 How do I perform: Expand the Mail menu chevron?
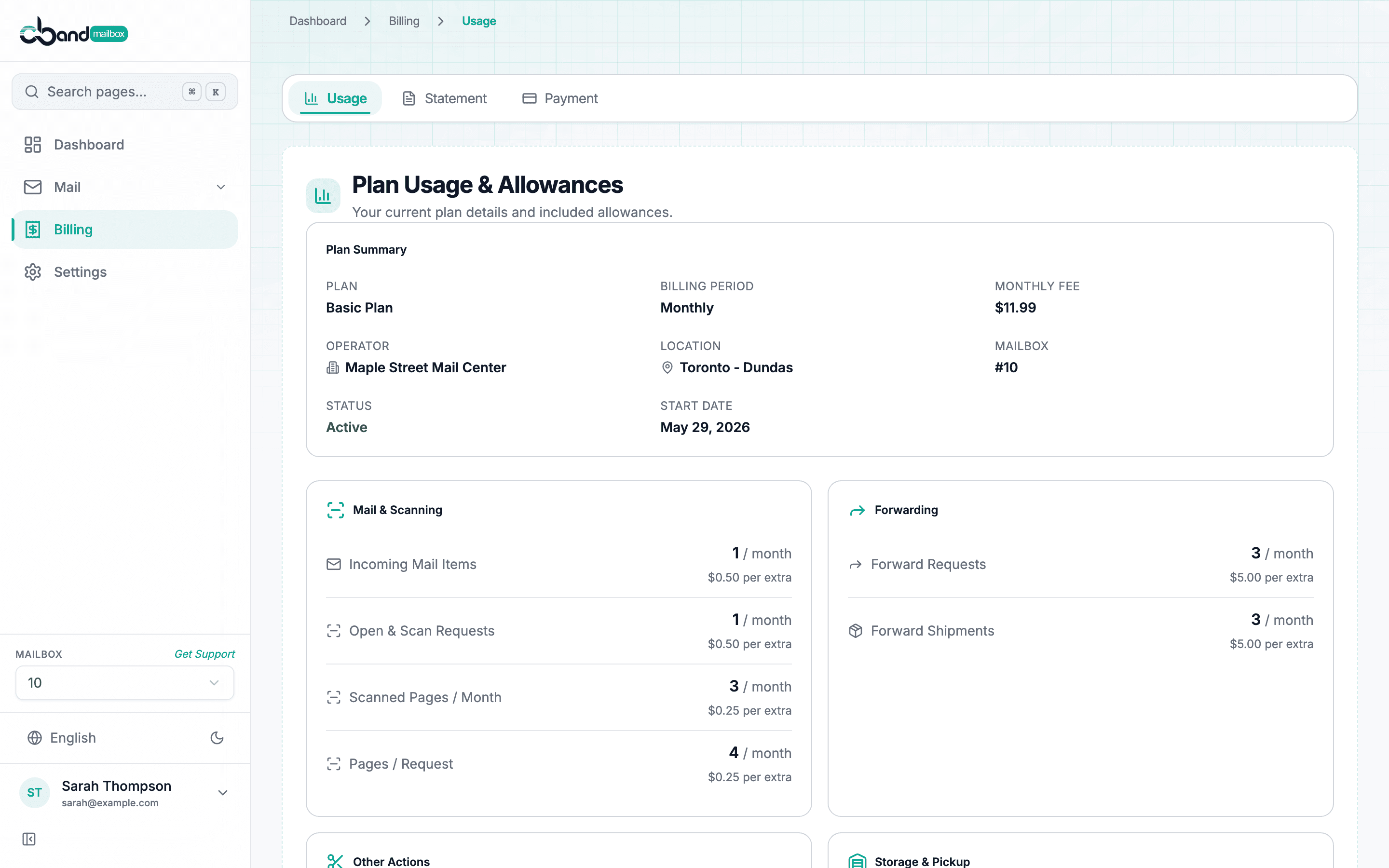(221, 187)
